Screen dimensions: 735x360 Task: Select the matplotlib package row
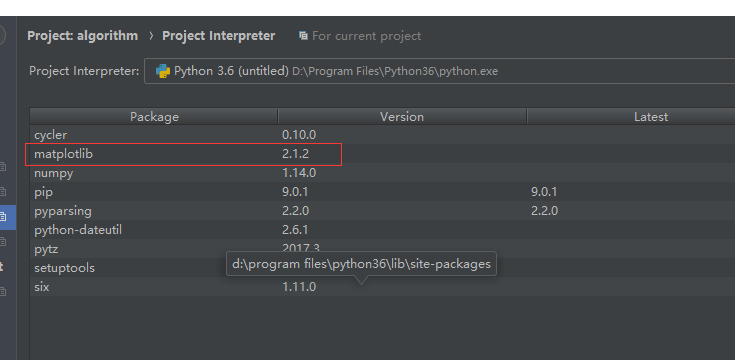pyautogui.click(x=382, y=154)
